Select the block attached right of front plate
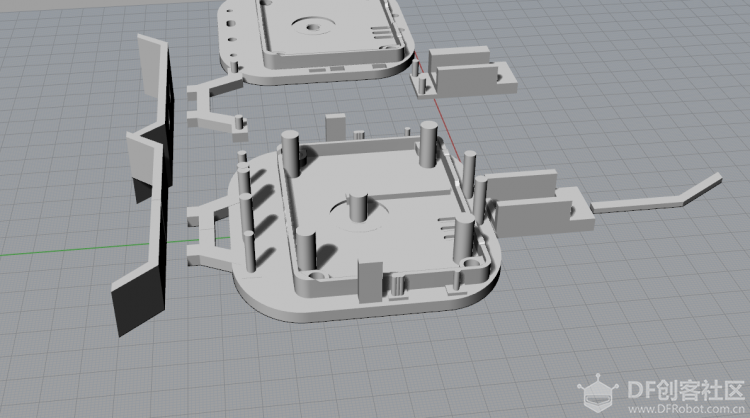Screen dimensions: 750x418 [538, 203]
